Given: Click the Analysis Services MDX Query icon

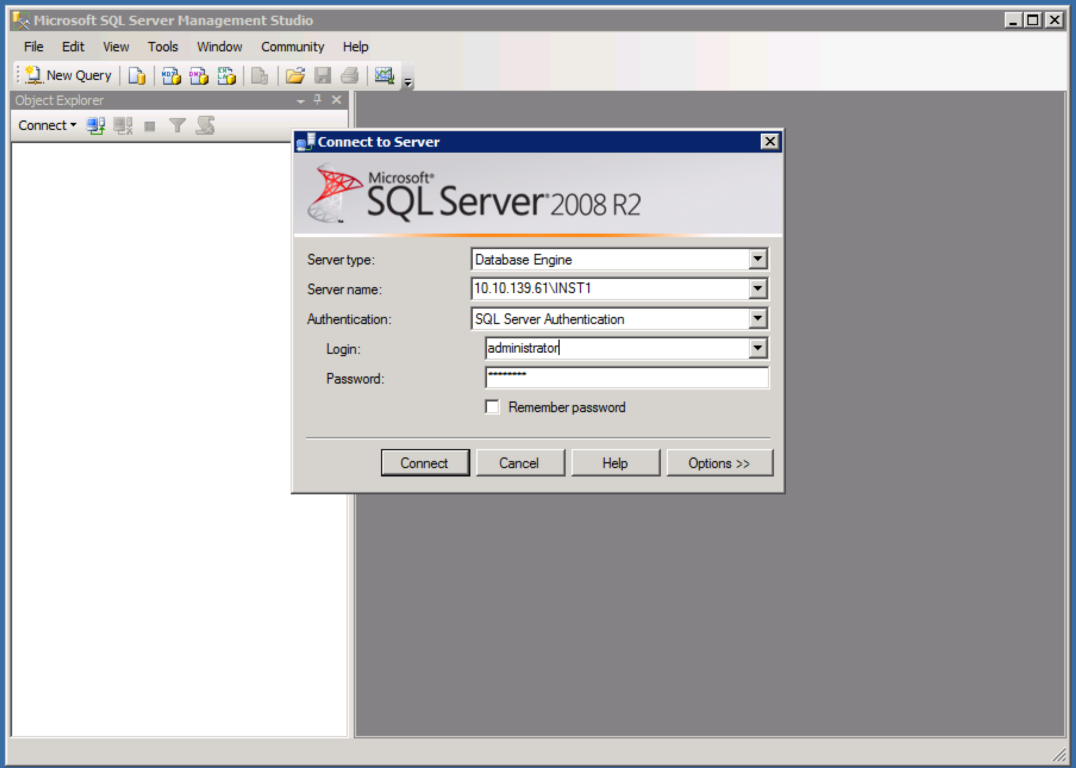Looking at the screenshot, I should coord(171,75).
